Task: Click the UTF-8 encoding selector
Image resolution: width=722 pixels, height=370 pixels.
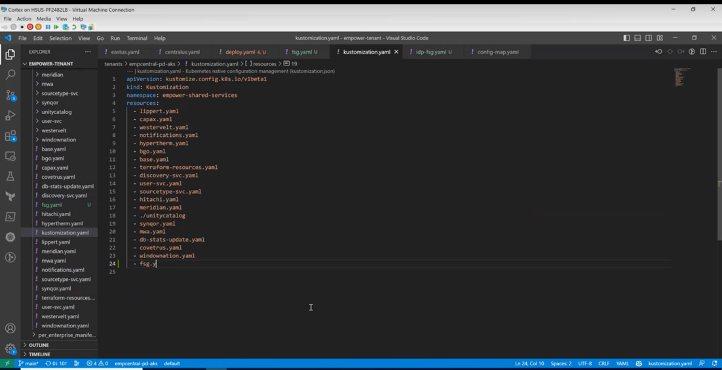Action: (585, 364)
